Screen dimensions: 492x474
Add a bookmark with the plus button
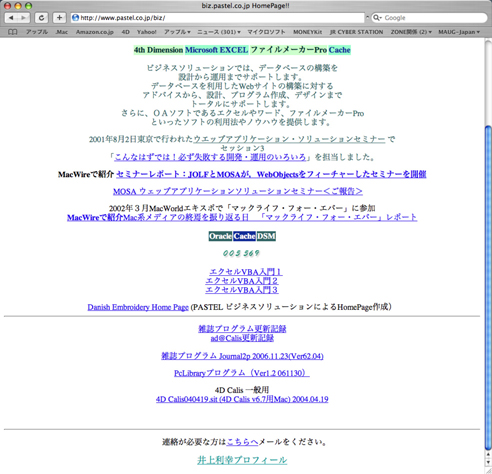coord(59,18)
